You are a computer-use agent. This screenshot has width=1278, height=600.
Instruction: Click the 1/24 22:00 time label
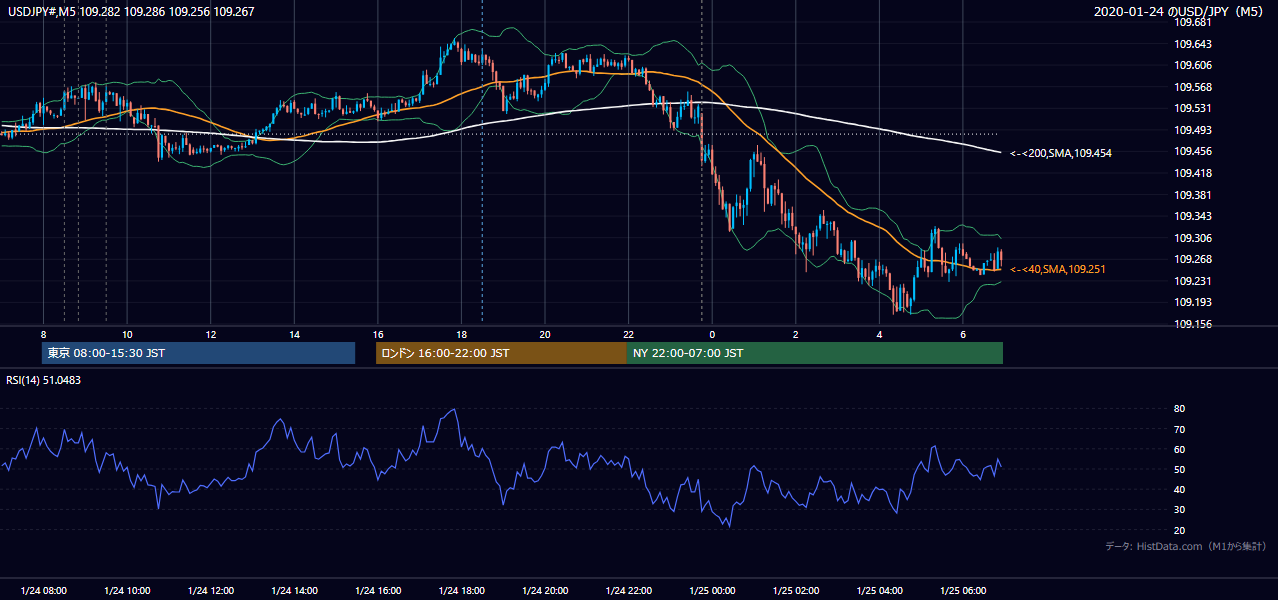pos(628,591)
